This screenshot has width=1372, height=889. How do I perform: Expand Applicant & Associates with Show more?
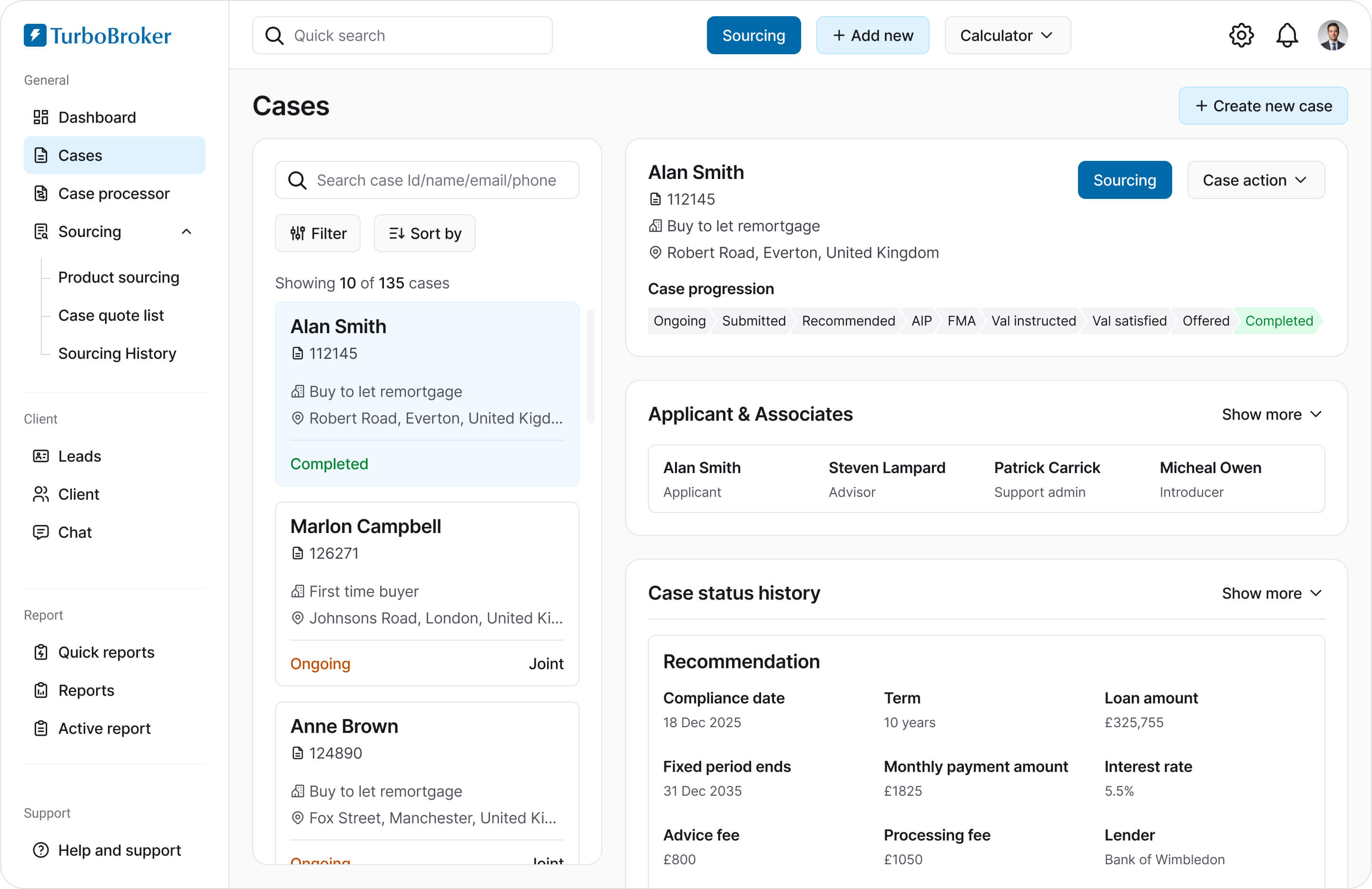pos(1272,415)
